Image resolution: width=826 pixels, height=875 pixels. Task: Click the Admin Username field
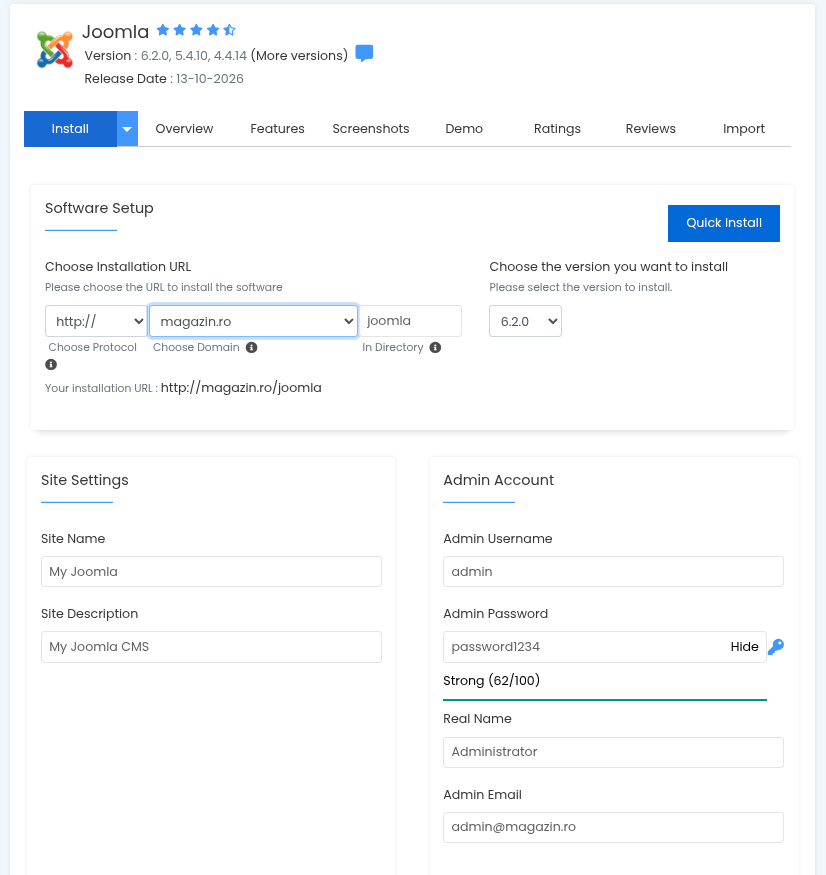click(x=613, y=571)
